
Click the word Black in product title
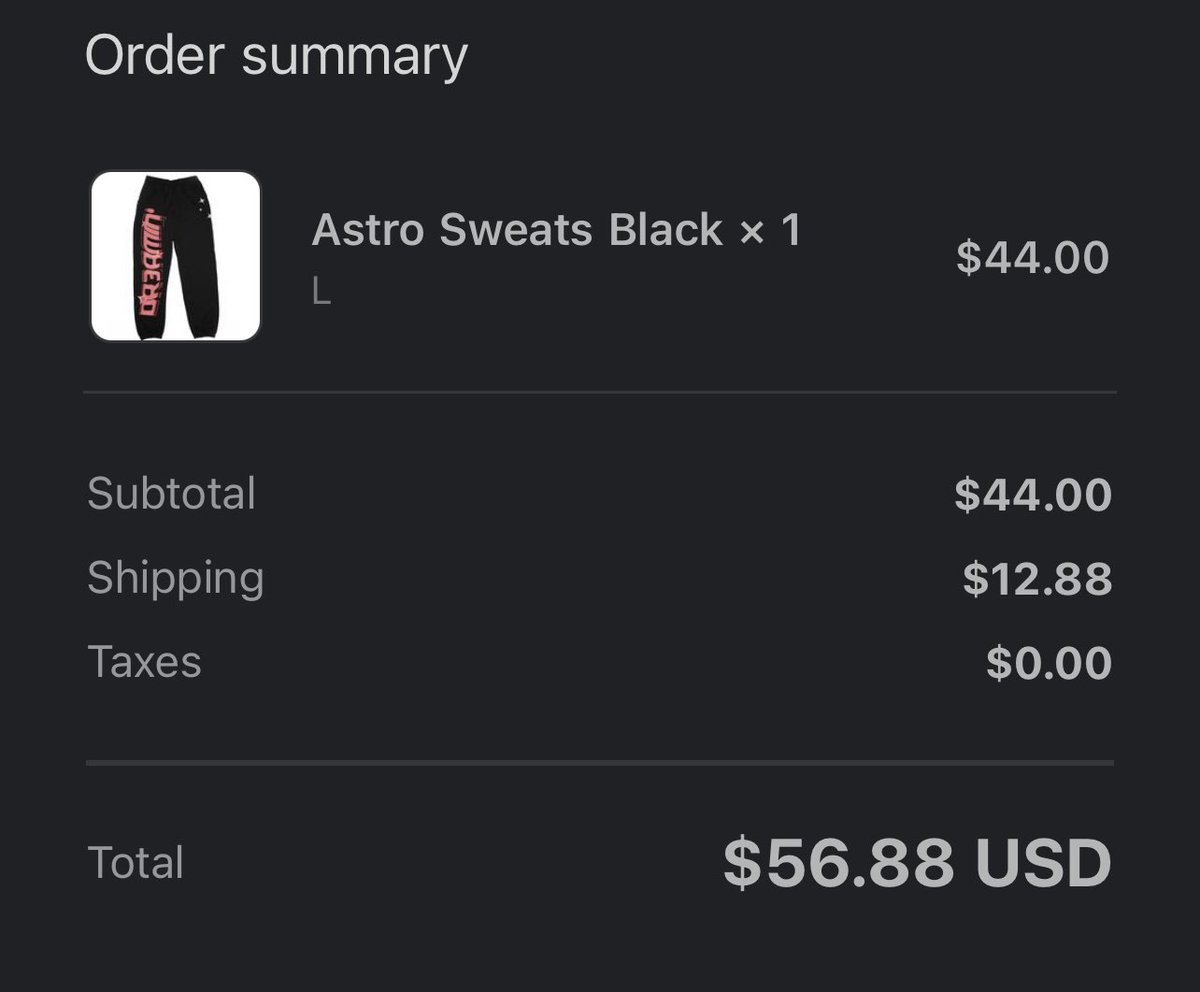coord(666,230)
